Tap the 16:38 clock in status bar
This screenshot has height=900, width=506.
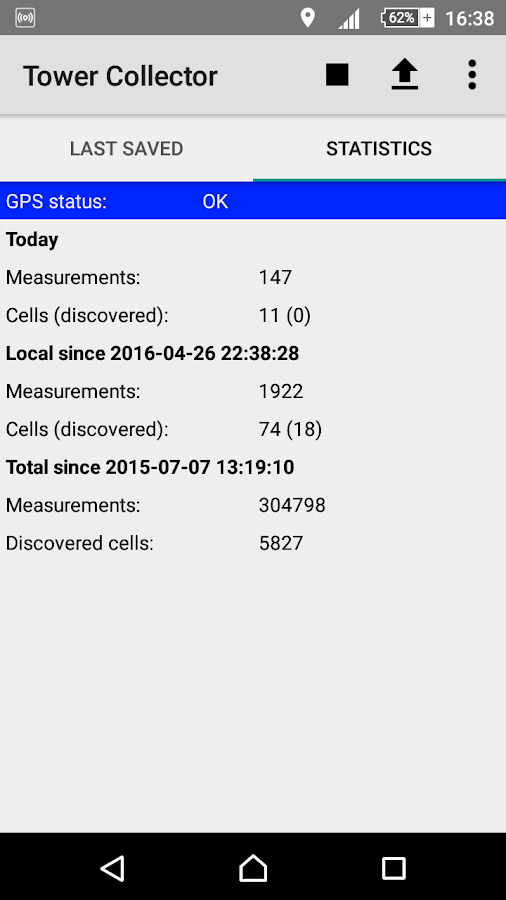470,18
